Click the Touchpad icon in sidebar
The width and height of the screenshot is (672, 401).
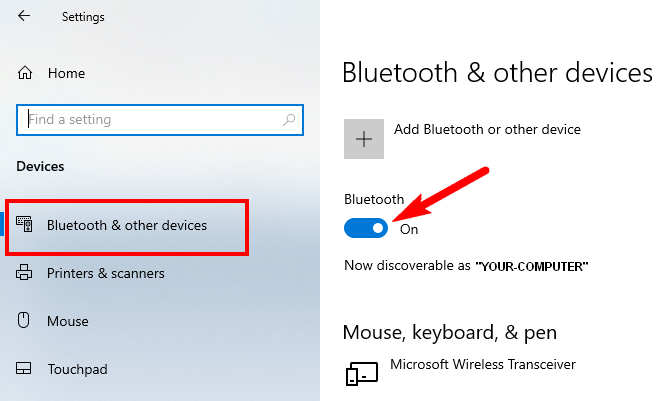[24, 368]
